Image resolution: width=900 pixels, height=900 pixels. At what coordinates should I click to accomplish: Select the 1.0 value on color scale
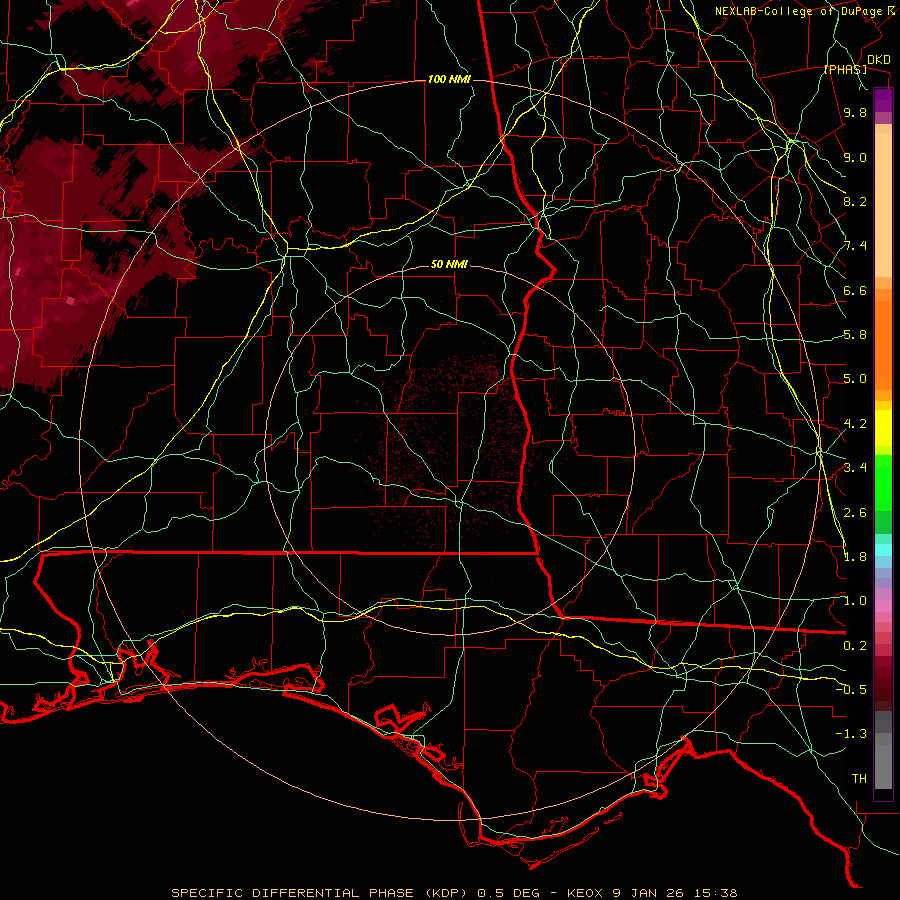[x=855, y=601]
